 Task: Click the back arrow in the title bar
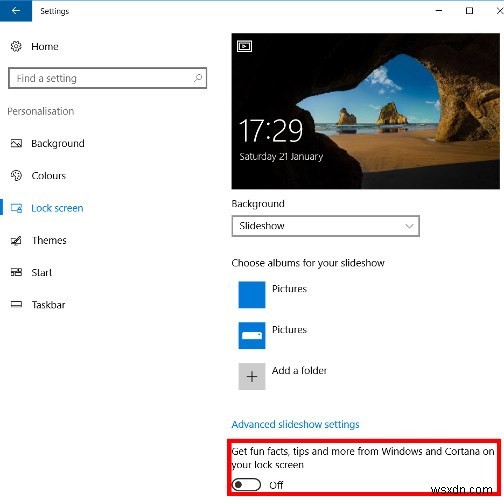point(16,11)
